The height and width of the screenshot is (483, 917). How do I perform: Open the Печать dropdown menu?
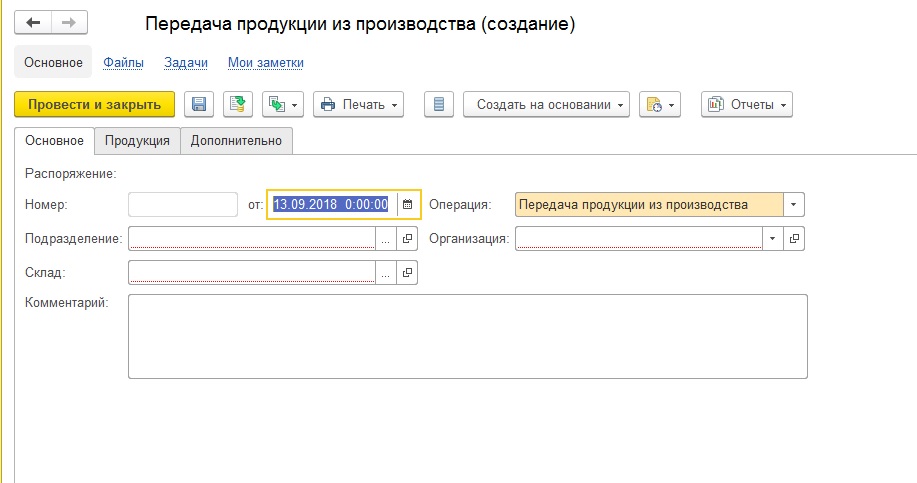click(x=358, y=105)
